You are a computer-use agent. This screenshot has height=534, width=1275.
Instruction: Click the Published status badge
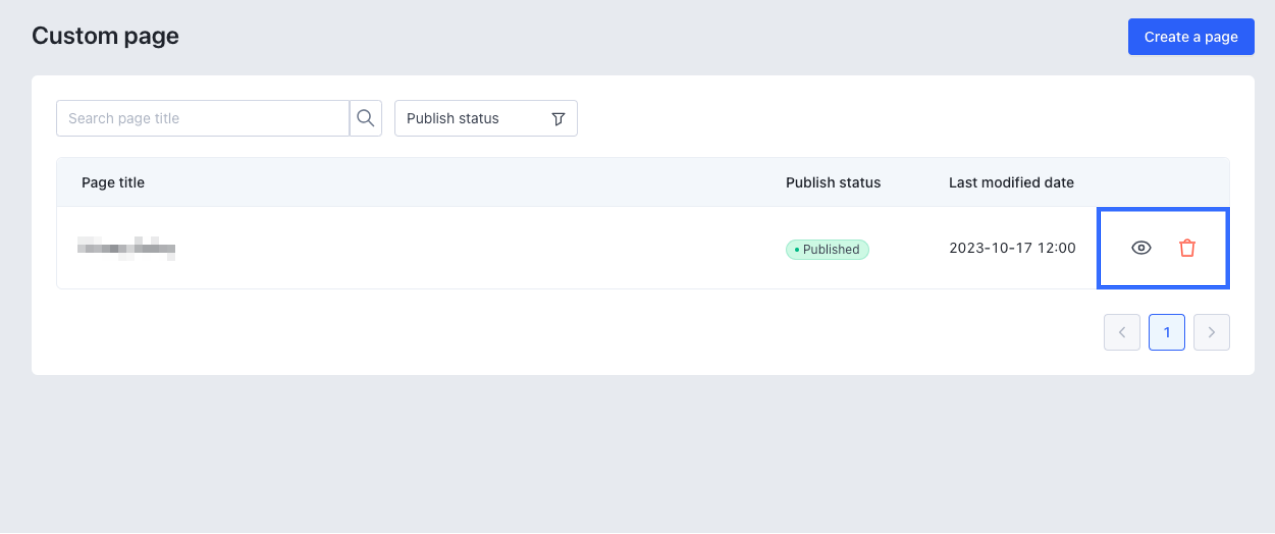(x=828, y=249)
